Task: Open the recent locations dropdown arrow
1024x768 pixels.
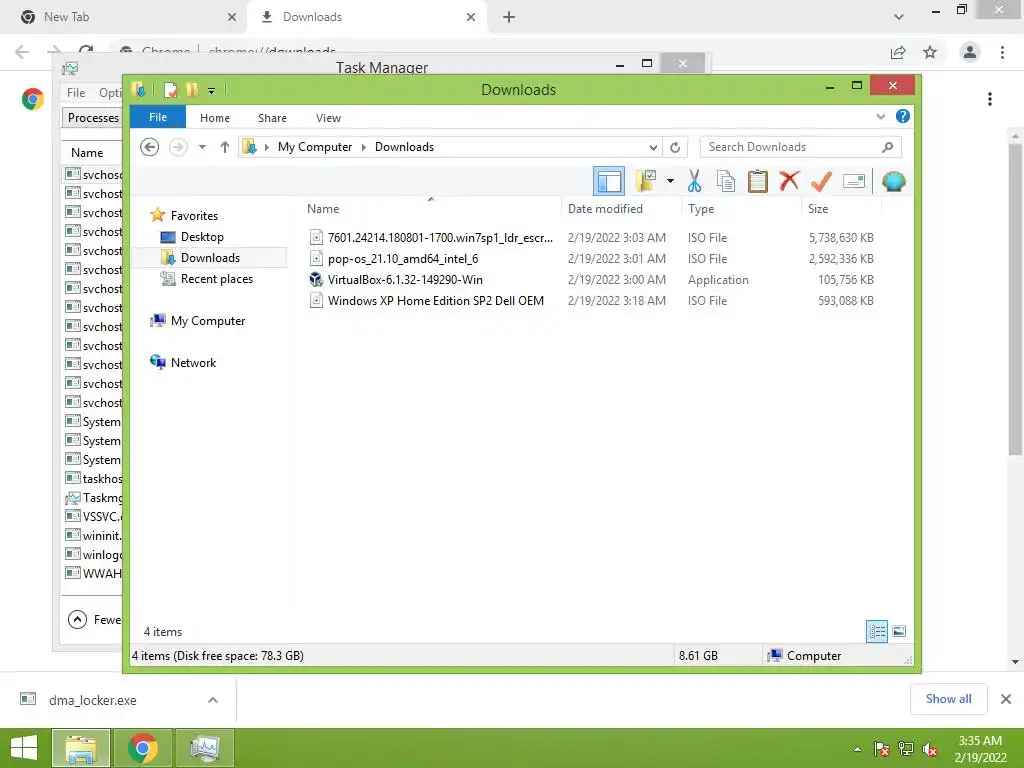Action: 202,147
